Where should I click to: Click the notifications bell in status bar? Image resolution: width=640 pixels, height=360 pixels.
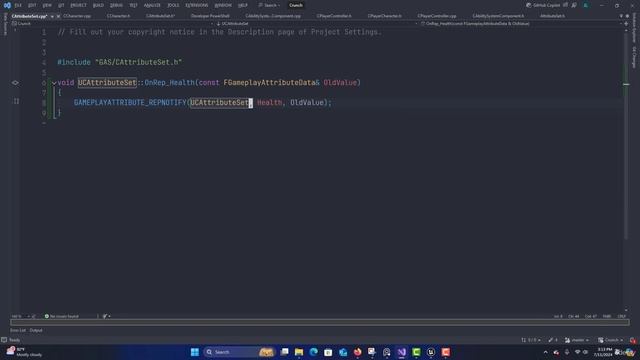click(633, 340)
